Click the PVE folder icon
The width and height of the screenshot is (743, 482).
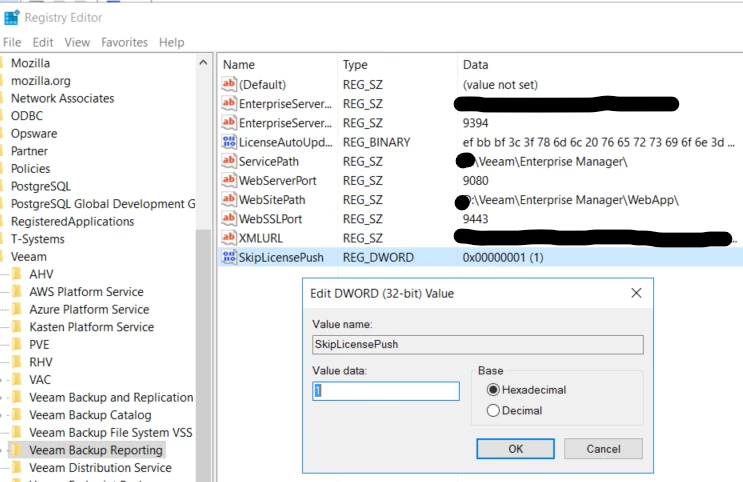tap(18, 344)
